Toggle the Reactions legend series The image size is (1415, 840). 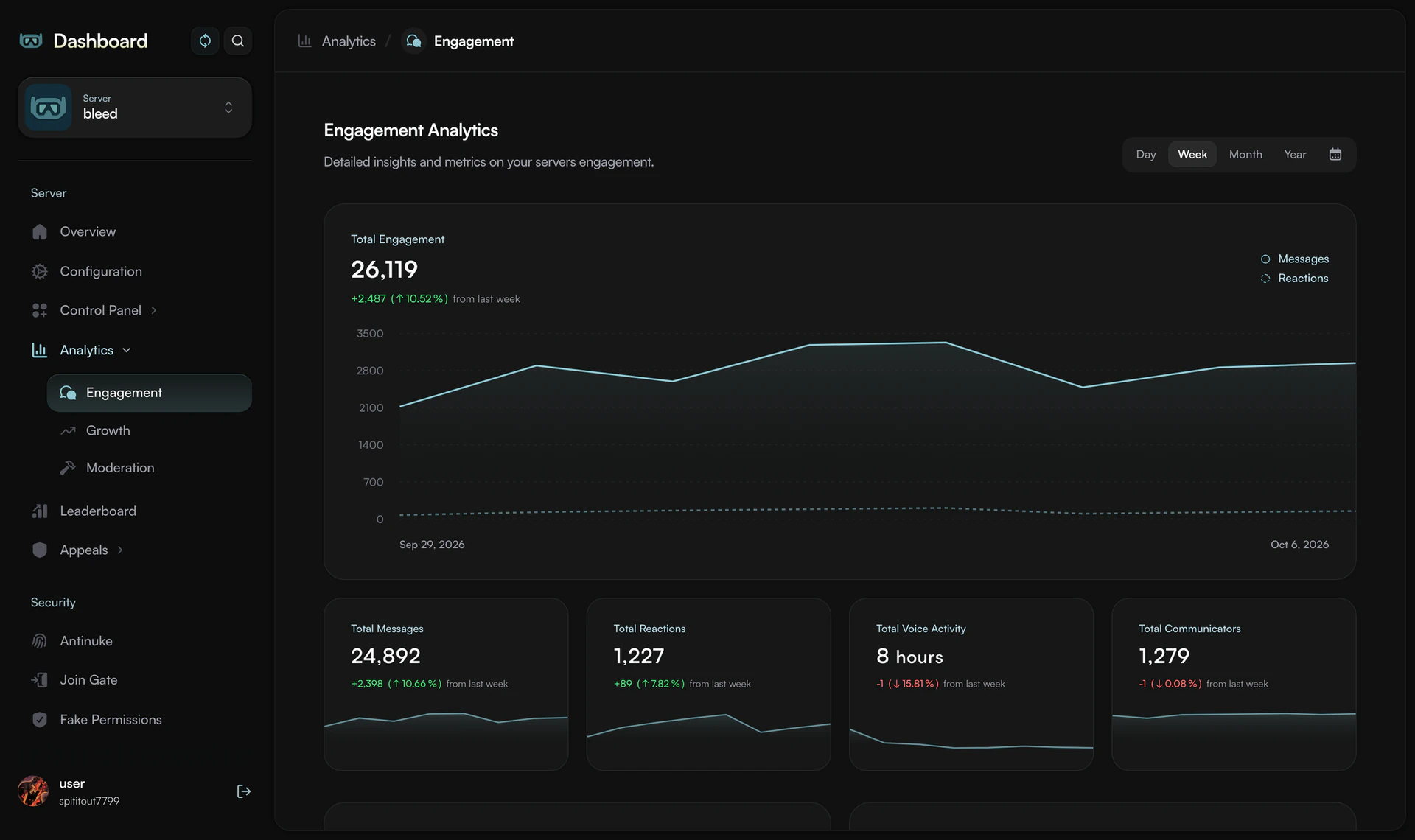pyautogui.click(x=1295, y=279)
